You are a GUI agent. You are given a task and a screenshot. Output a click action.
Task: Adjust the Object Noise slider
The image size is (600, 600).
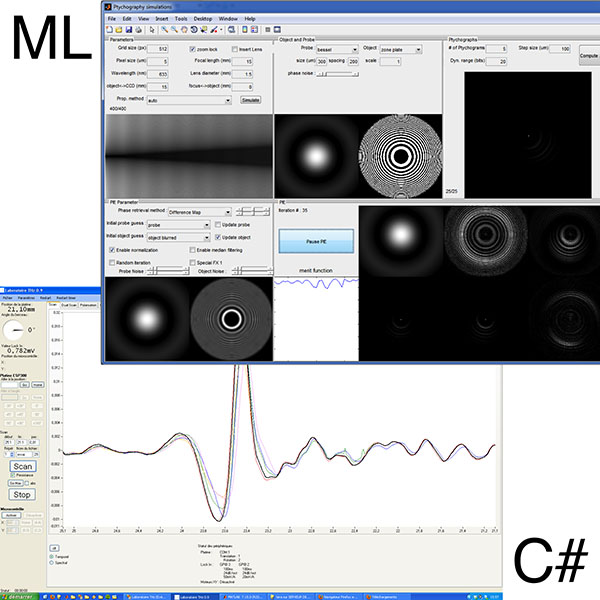253,271
